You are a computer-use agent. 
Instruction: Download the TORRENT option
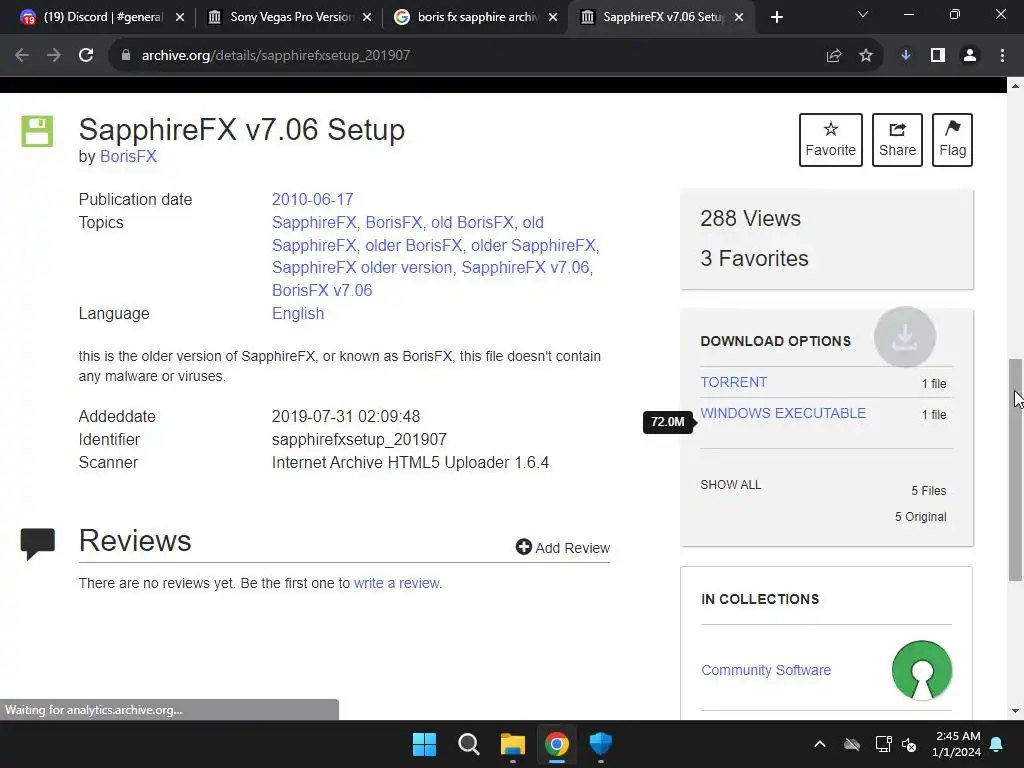tap(733, 382)
